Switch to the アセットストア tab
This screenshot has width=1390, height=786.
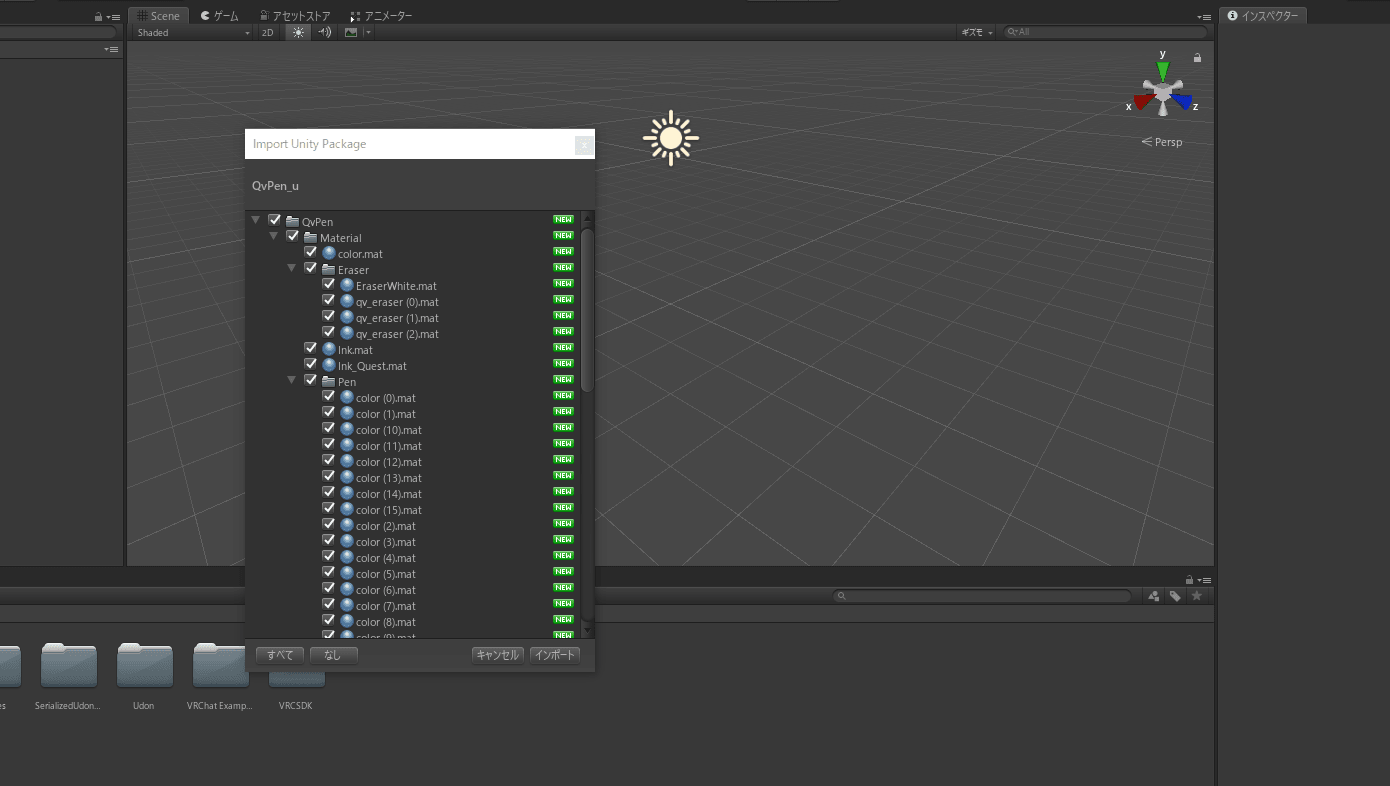pos(294,16)
